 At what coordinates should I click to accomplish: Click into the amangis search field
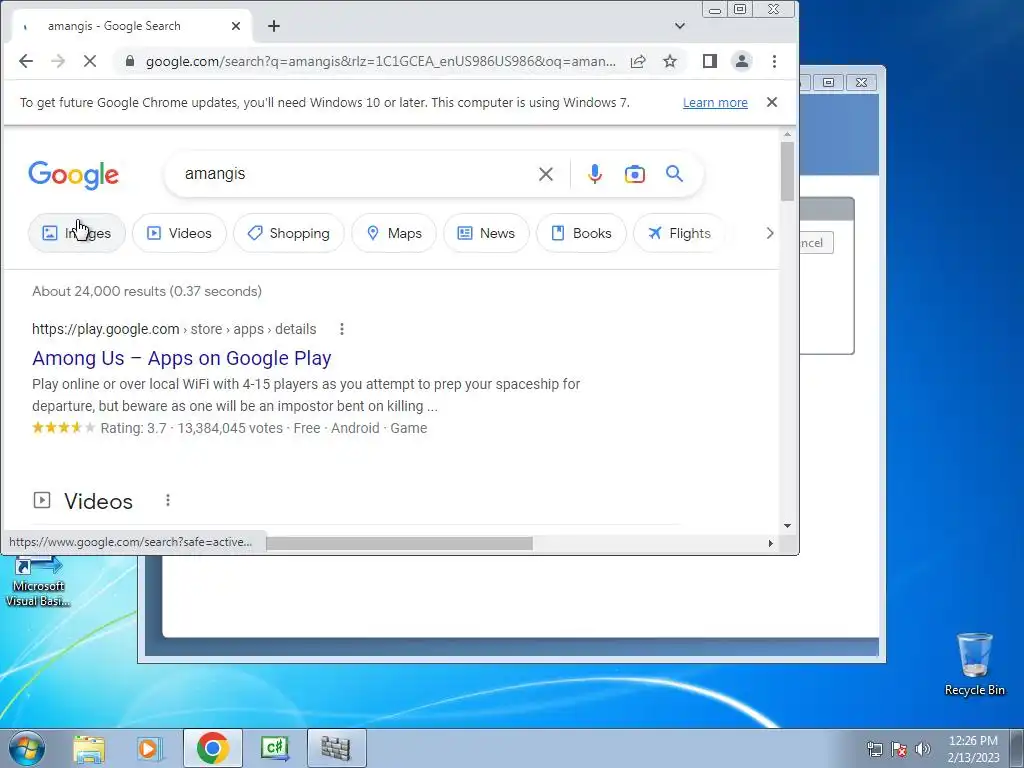353,174
